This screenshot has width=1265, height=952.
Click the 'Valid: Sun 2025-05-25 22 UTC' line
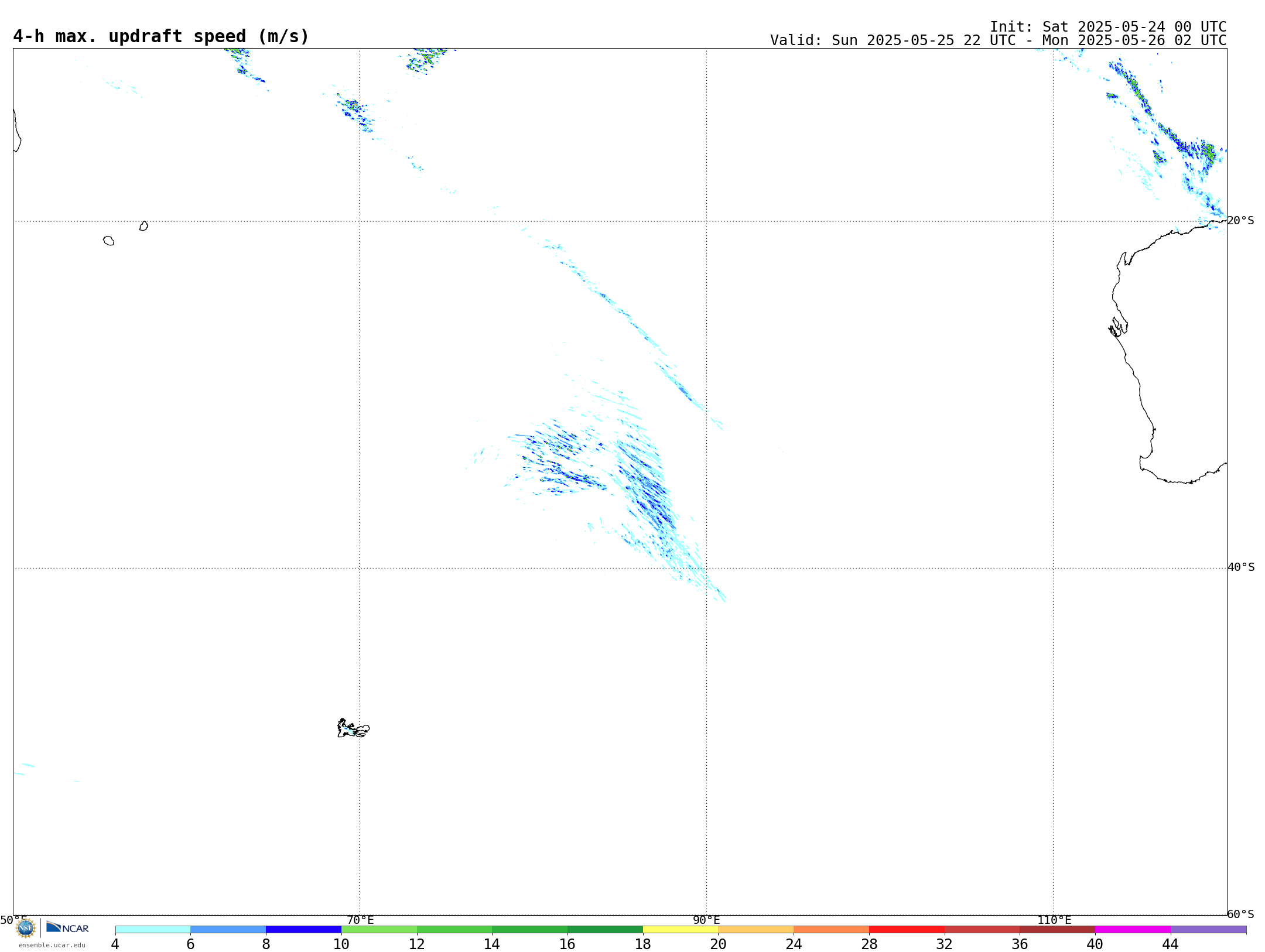tap(998, 40)
